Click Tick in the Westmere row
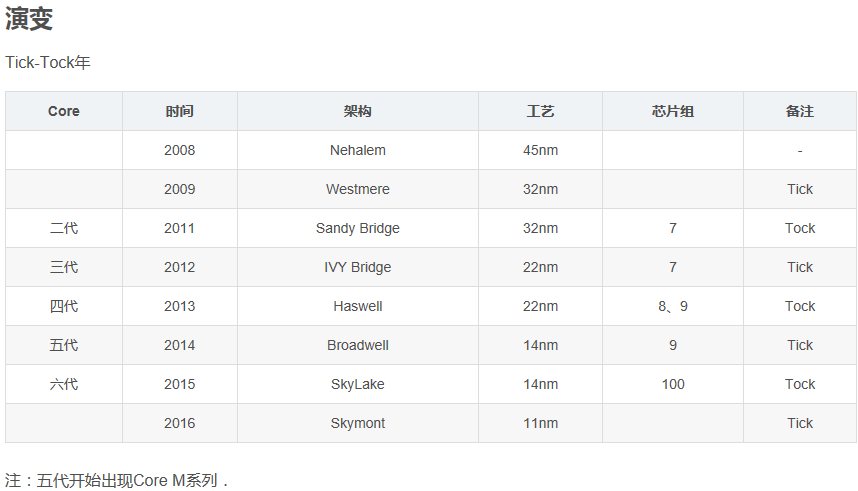 click(x=799, y=189)
